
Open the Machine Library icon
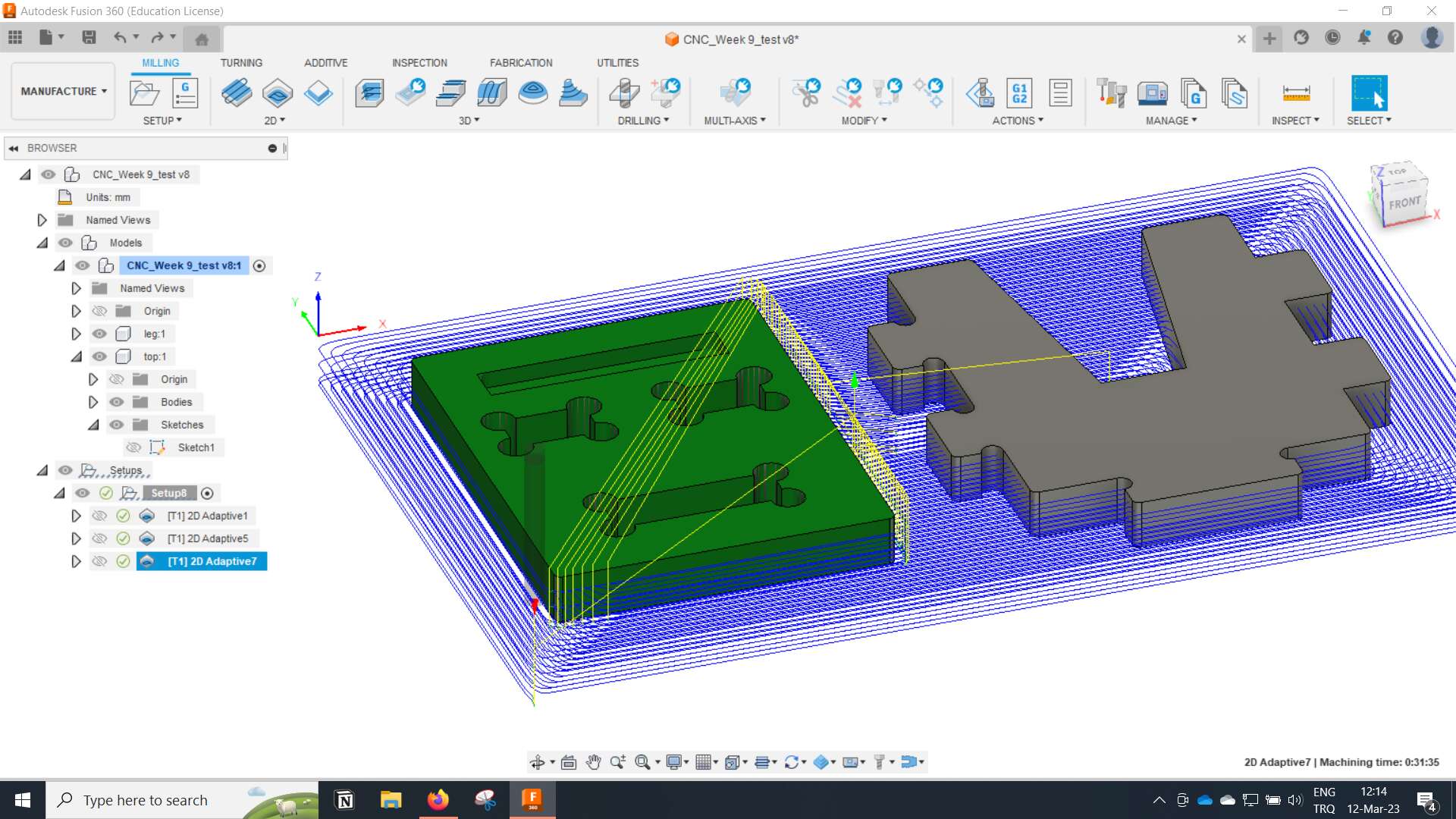pos(1153,93)
